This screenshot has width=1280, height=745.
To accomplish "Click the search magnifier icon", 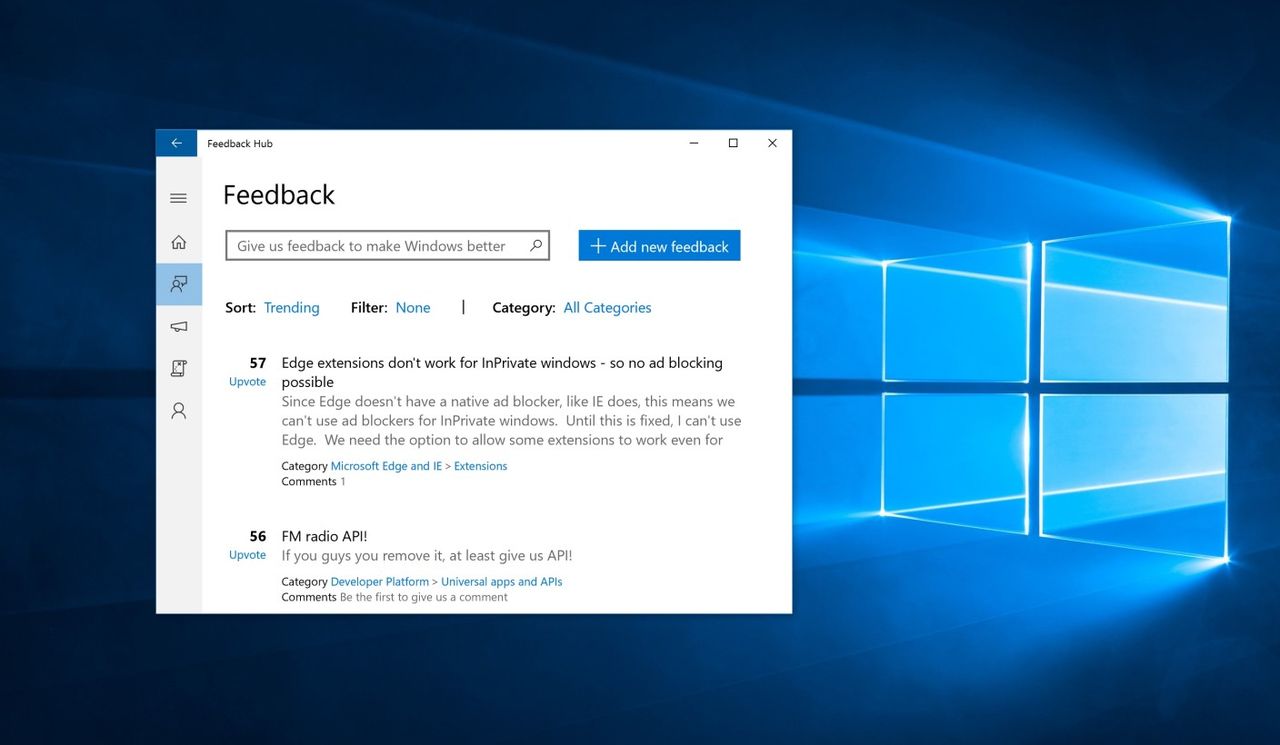I will 536,245.
